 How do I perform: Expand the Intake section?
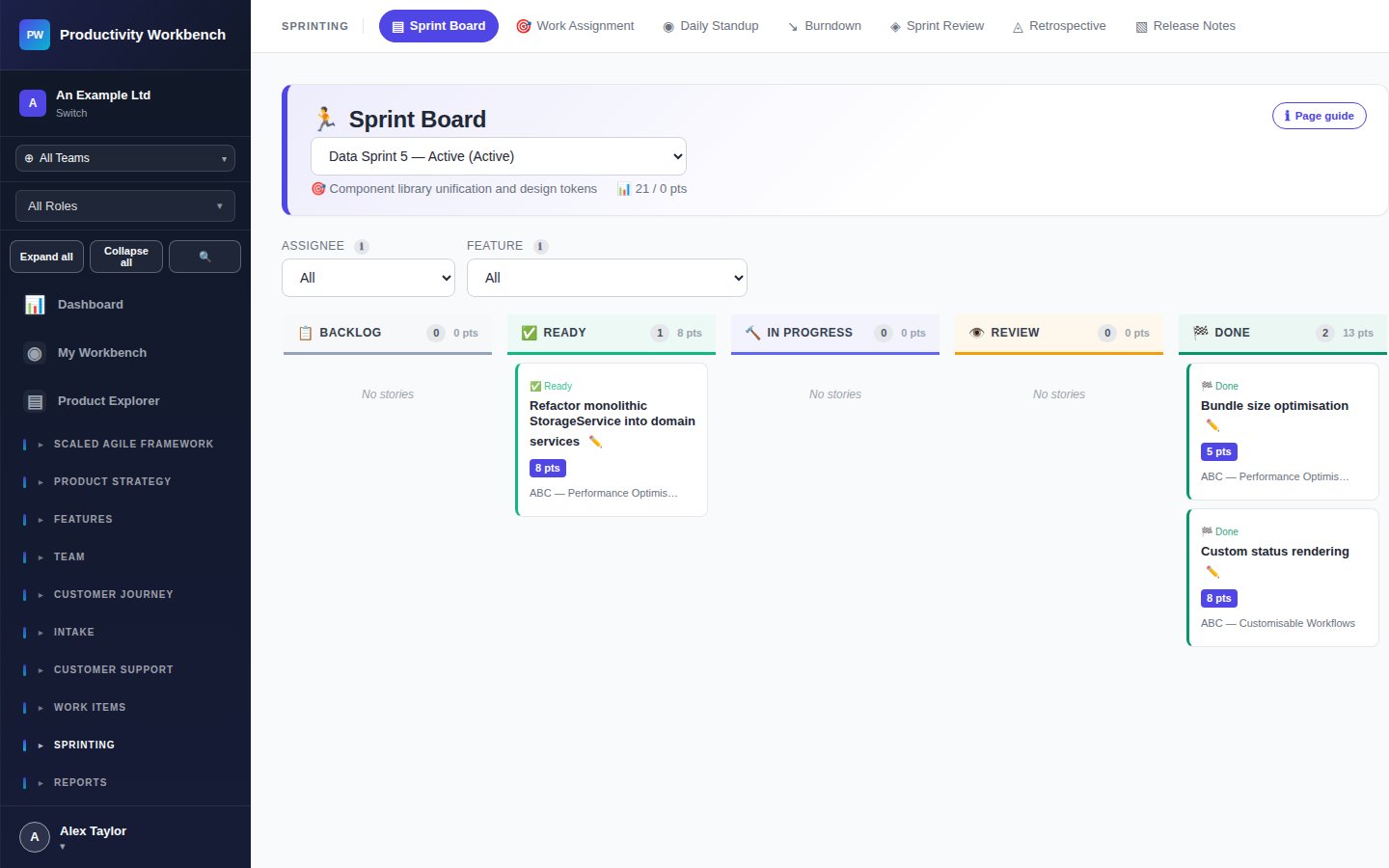(125, 633)
